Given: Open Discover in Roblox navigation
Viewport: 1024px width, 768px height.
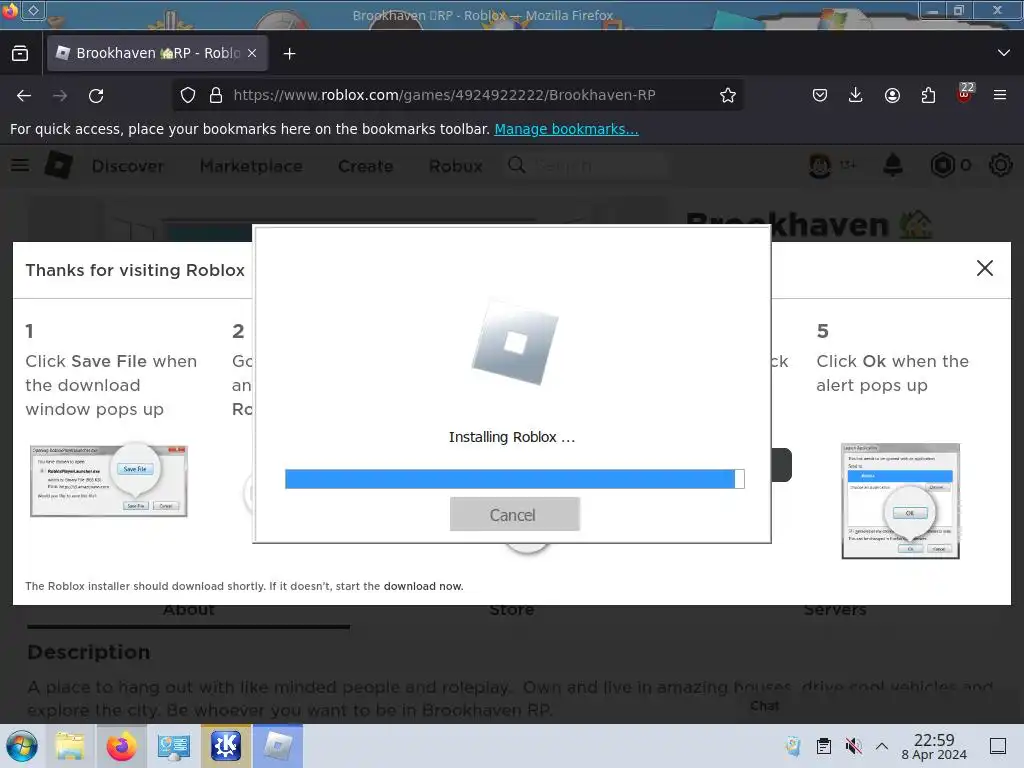Looking at the screenshot, I should click(x=128, y=166).
